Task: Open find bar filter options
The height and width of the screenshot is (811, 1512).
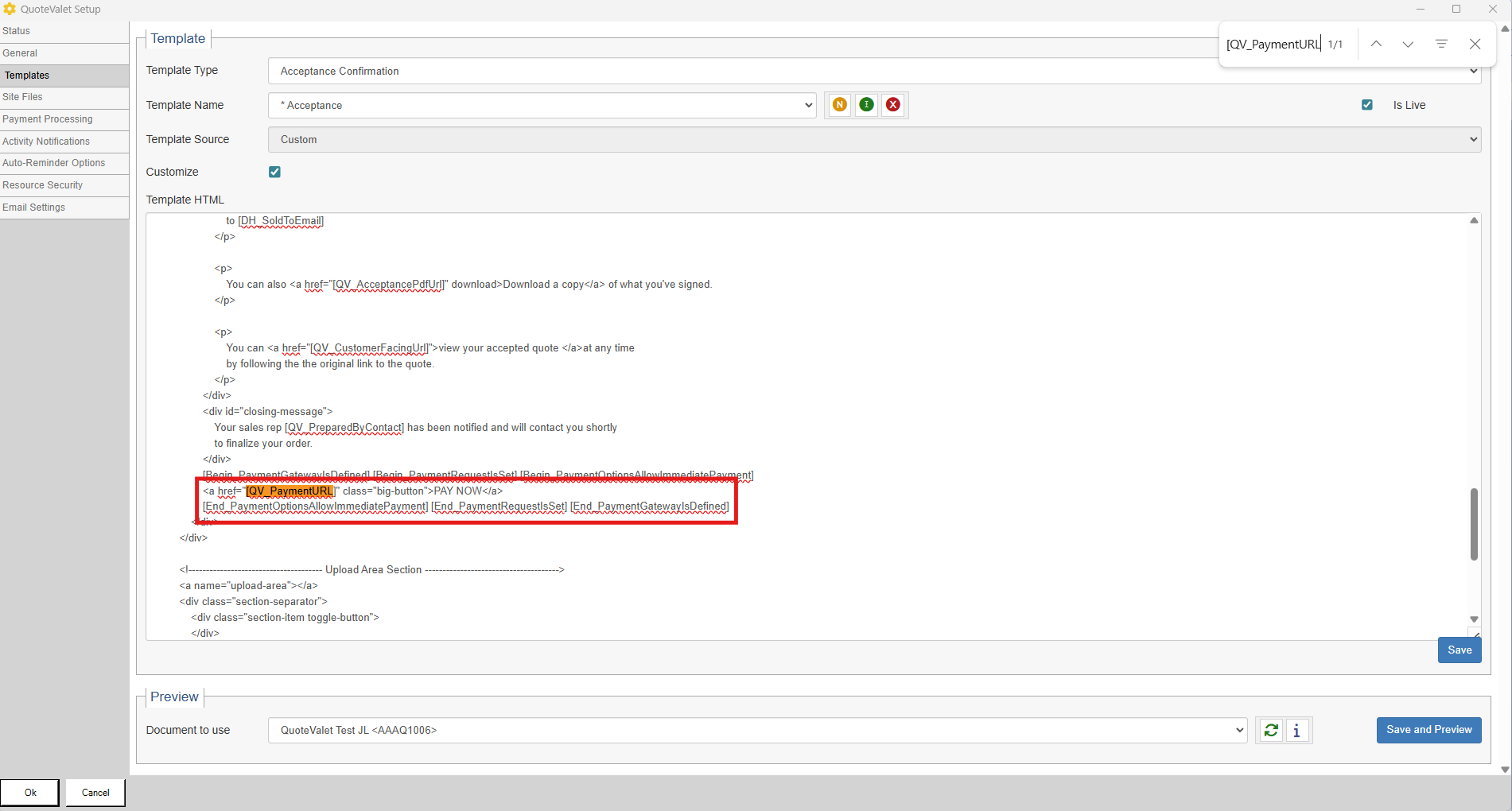Action: point(1440,45)
